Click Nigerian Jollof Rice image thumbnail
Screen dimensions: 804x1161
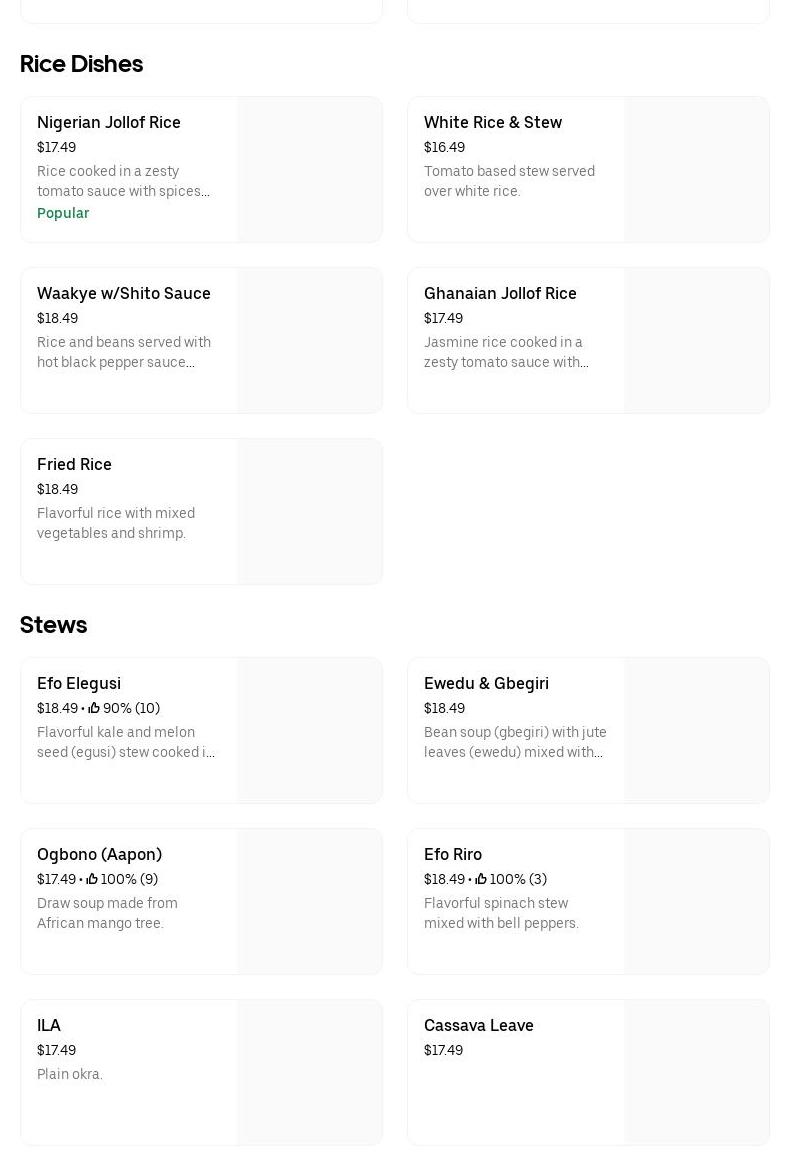coord(310,170)
